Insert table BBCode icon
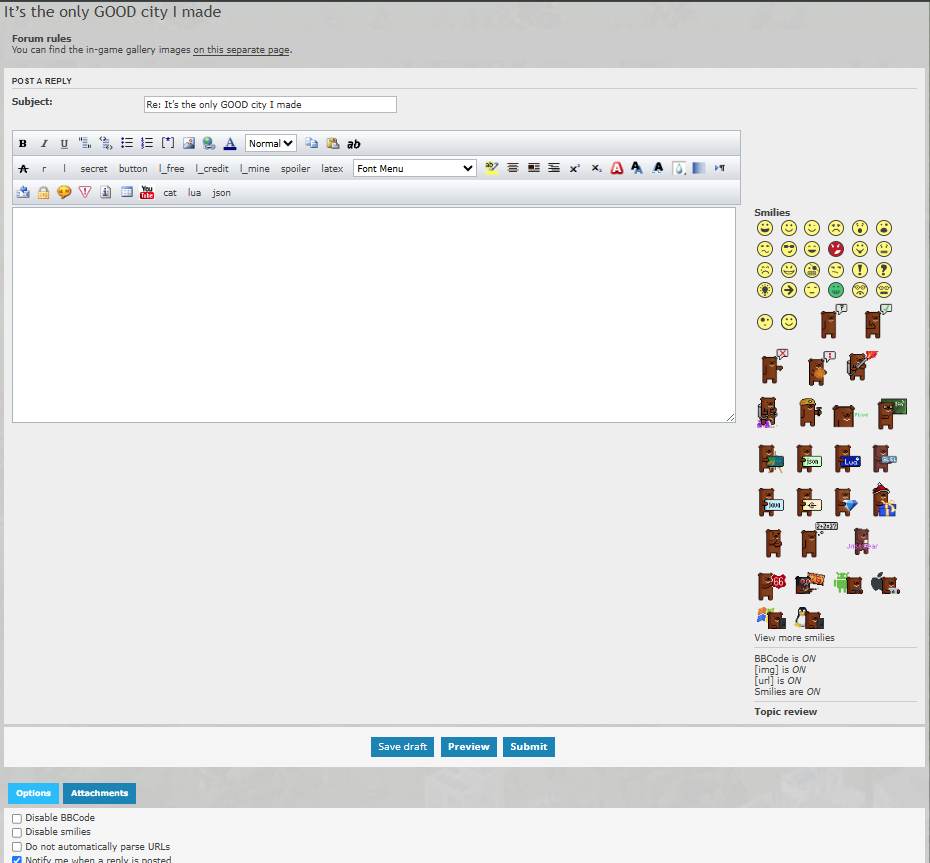The width and height of the screenshot is (930, 863). coord(126,192)
